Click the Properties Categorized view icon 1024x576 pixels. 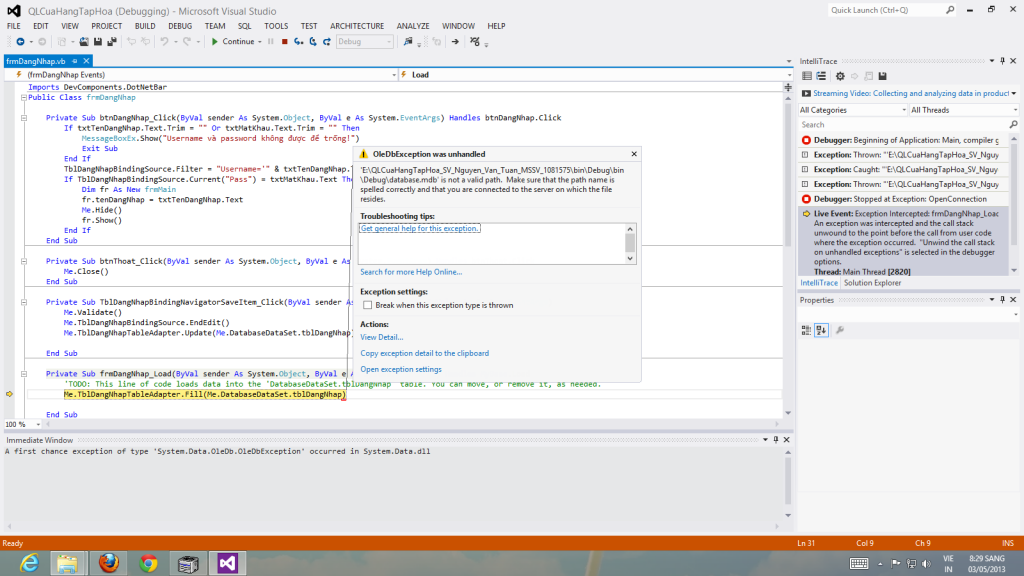pos(807,330)
